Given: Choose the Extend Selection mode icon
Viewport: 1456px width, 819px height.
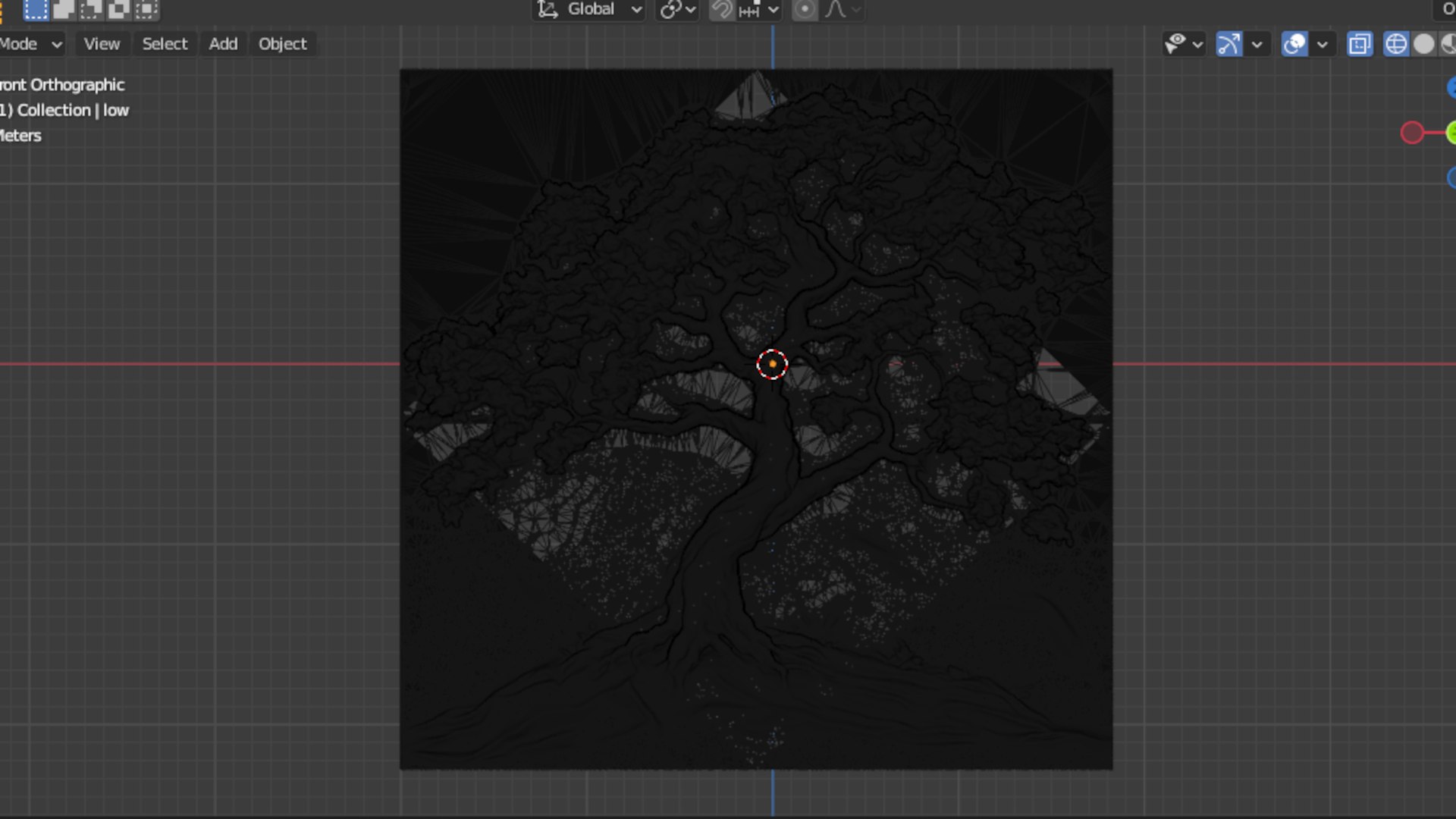Looking at the screenshot, I should click(x=64, y=9).
